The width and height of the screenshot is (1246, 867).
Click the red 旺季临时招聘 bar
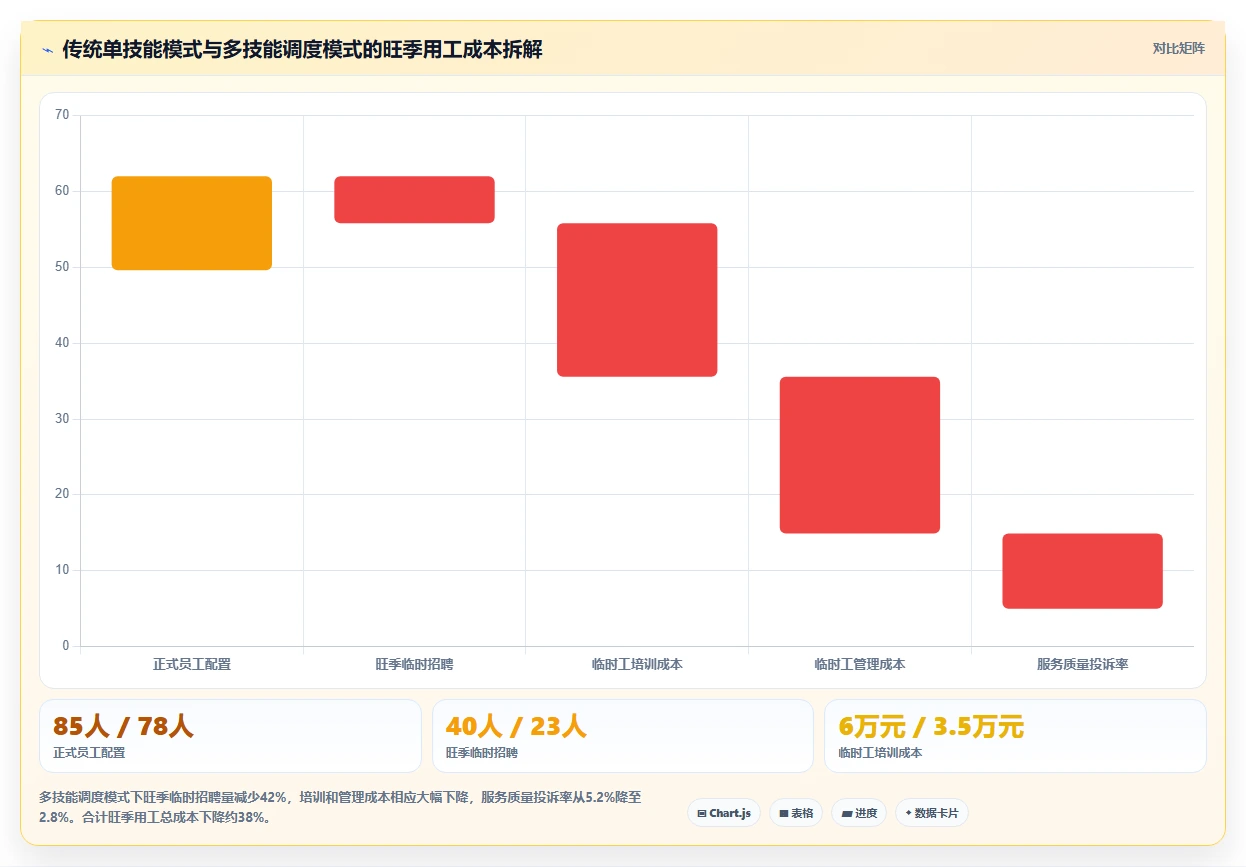(x=414, y=200)
